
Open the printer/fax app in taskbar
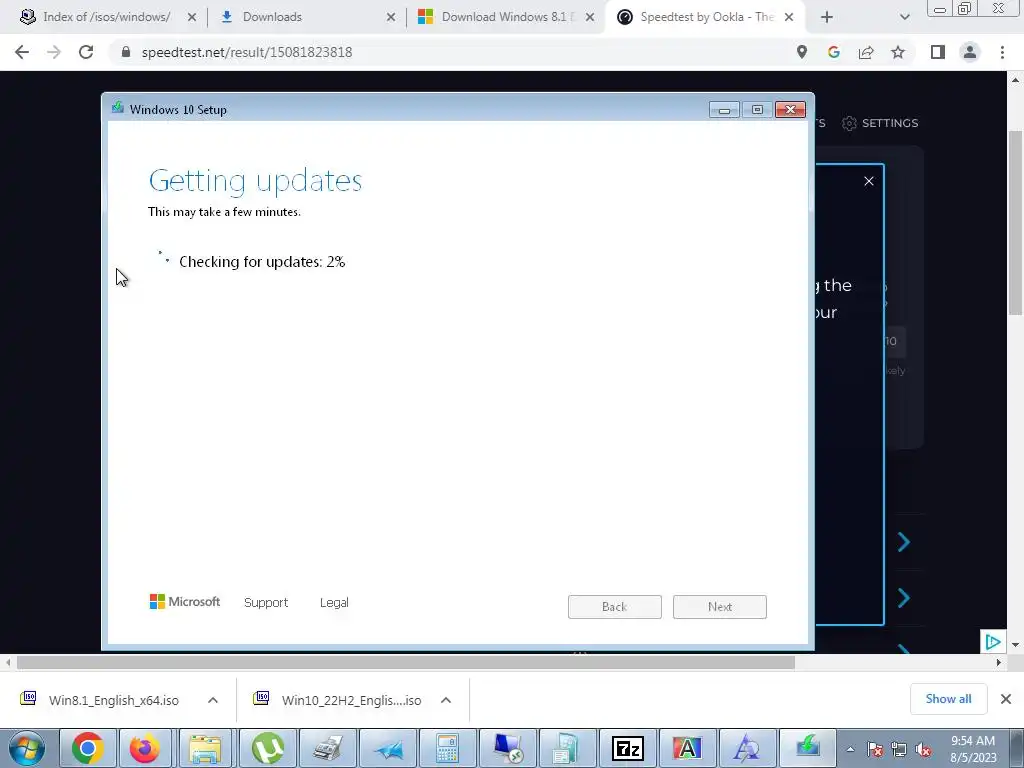327,748
